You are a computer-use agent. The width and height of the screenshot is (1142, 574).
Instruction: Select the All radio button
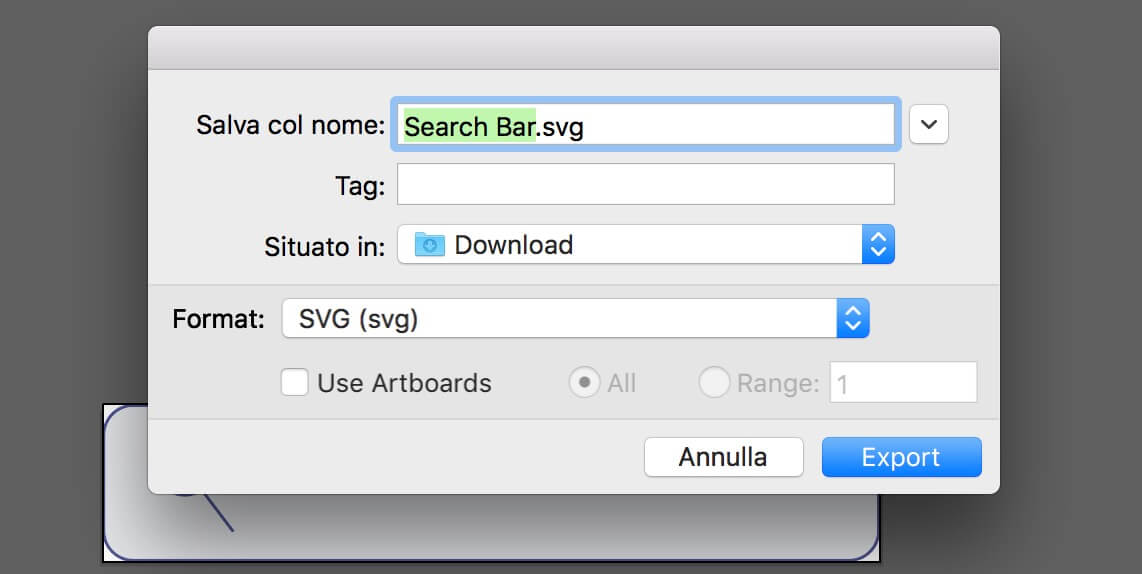coord(584,382)
